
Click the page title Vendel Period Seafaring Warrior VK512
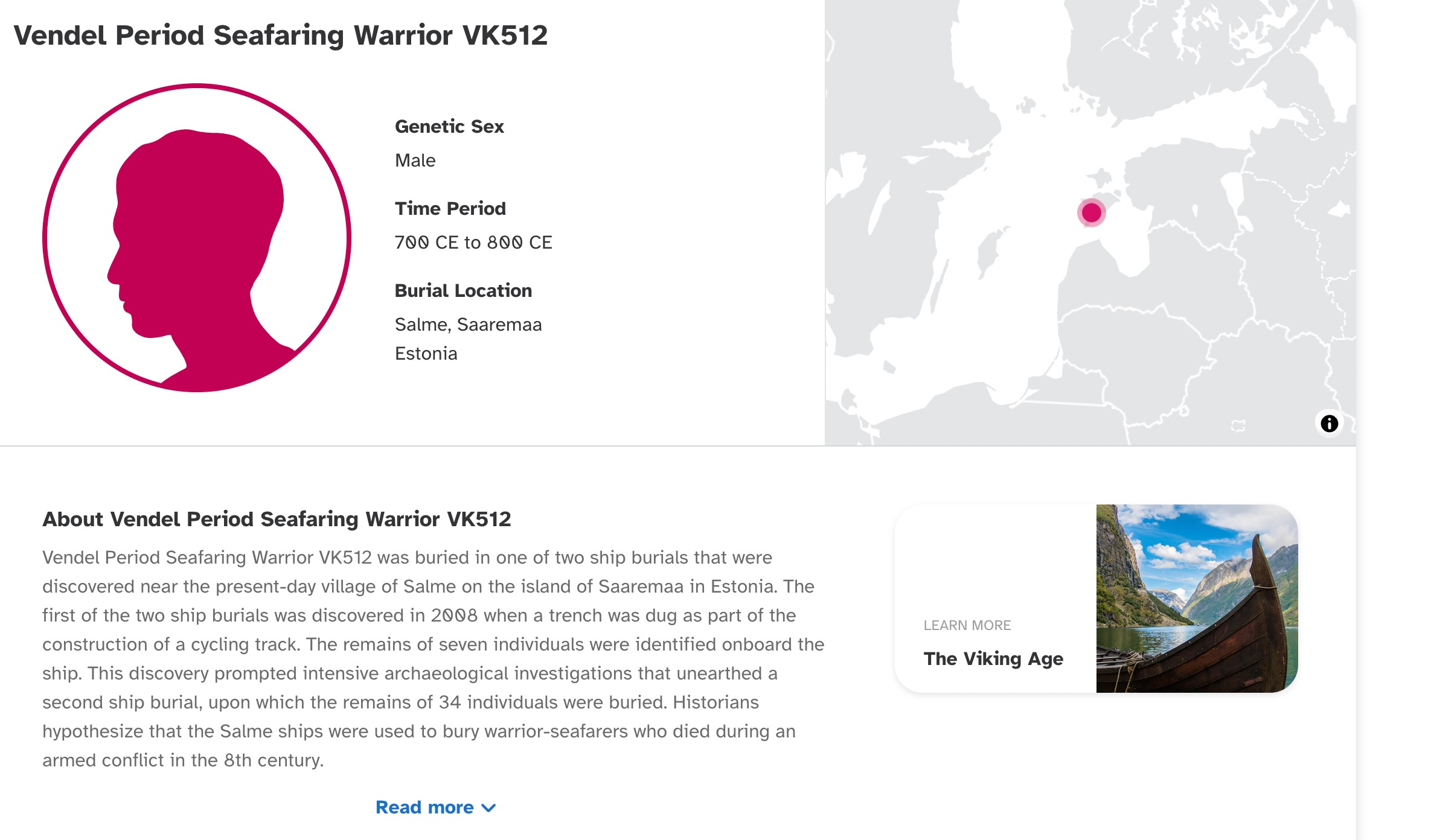click(280, 35)
